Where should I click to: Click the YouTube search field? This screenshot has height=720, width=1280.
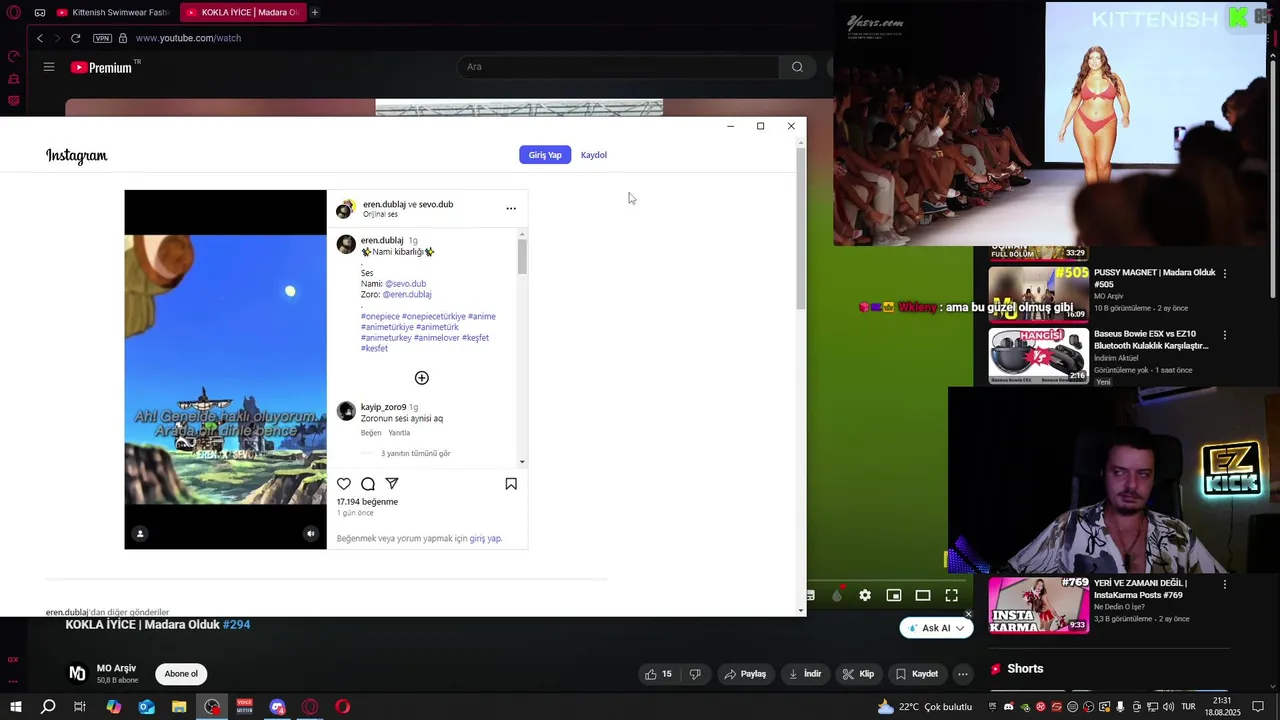click(x=618, y=67)
